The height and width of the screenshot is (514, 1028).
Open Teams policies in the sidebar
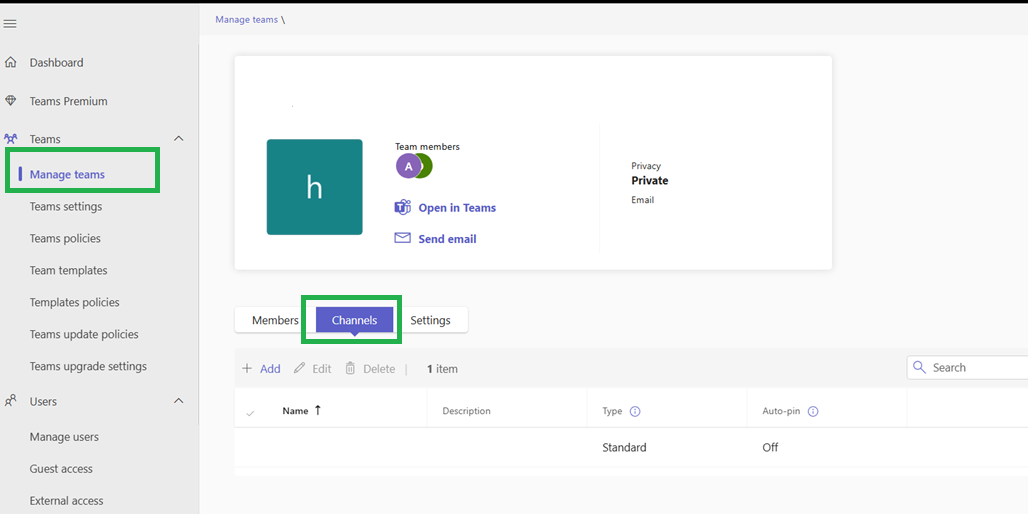click(65, 239)
